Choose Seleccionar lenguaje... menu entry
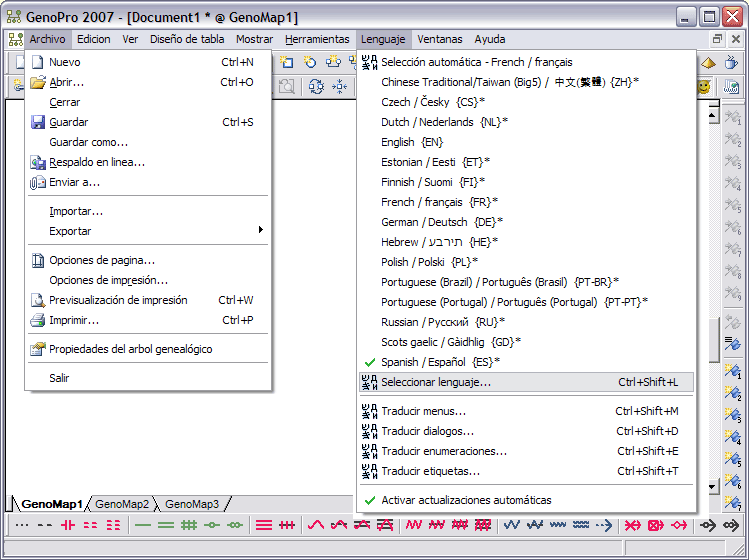Screen dimensions: 749x560 436,382
